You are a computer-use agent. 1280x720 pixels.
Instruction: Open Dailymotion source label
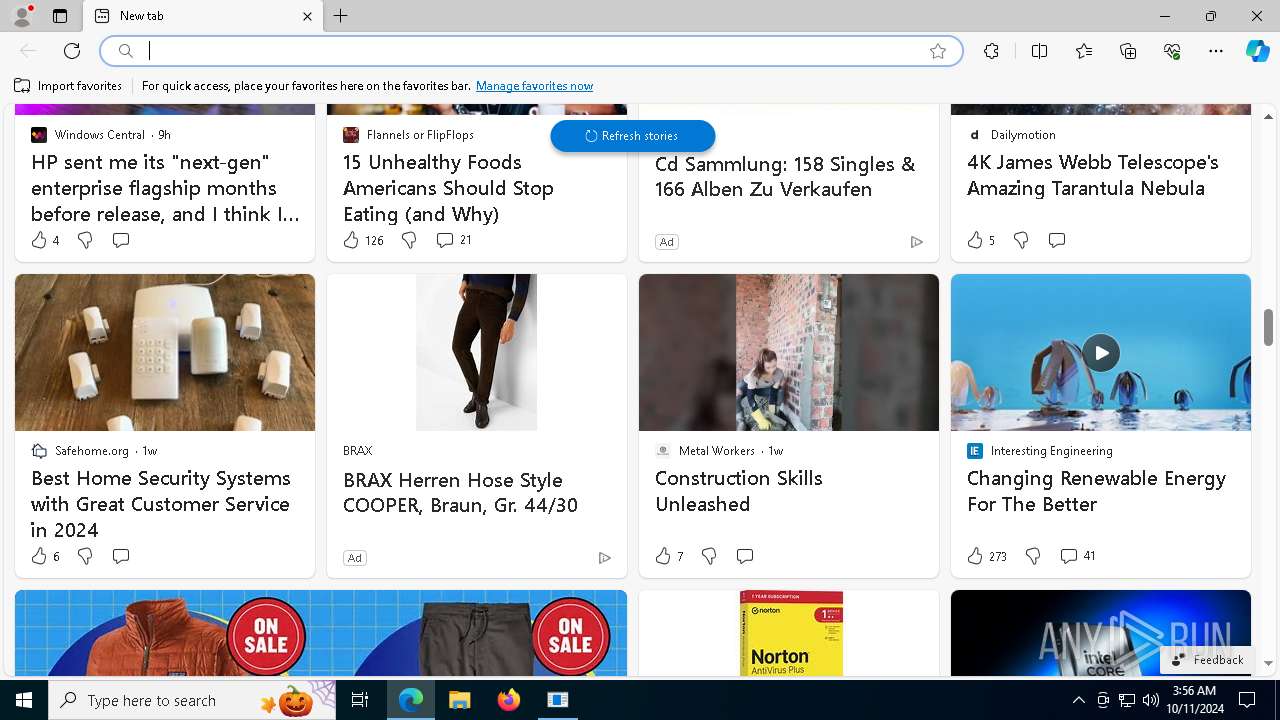[x=1012, y=135]
